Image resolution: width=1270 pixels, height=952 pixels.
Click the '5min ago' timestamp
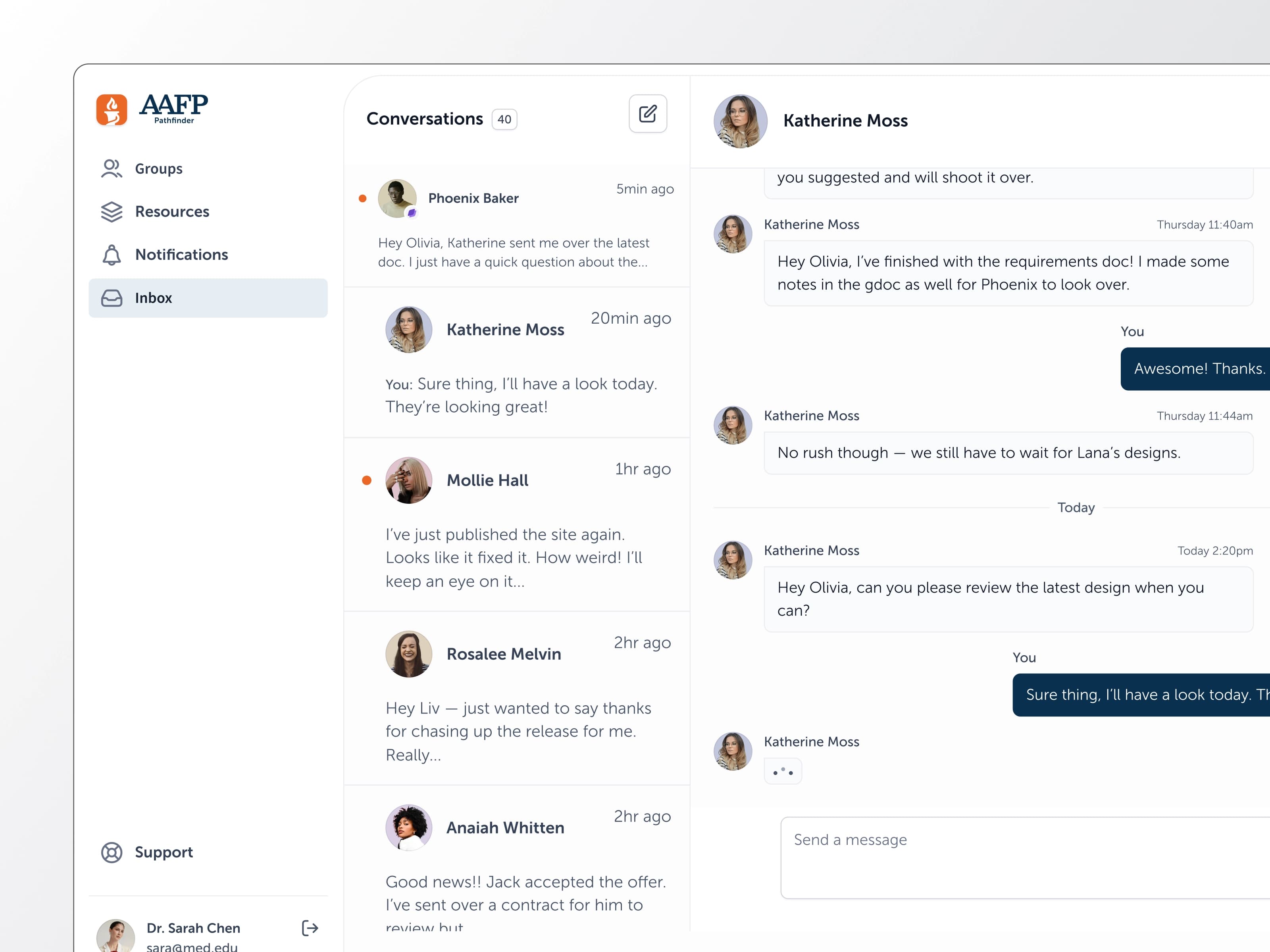[x=645, y=189]
